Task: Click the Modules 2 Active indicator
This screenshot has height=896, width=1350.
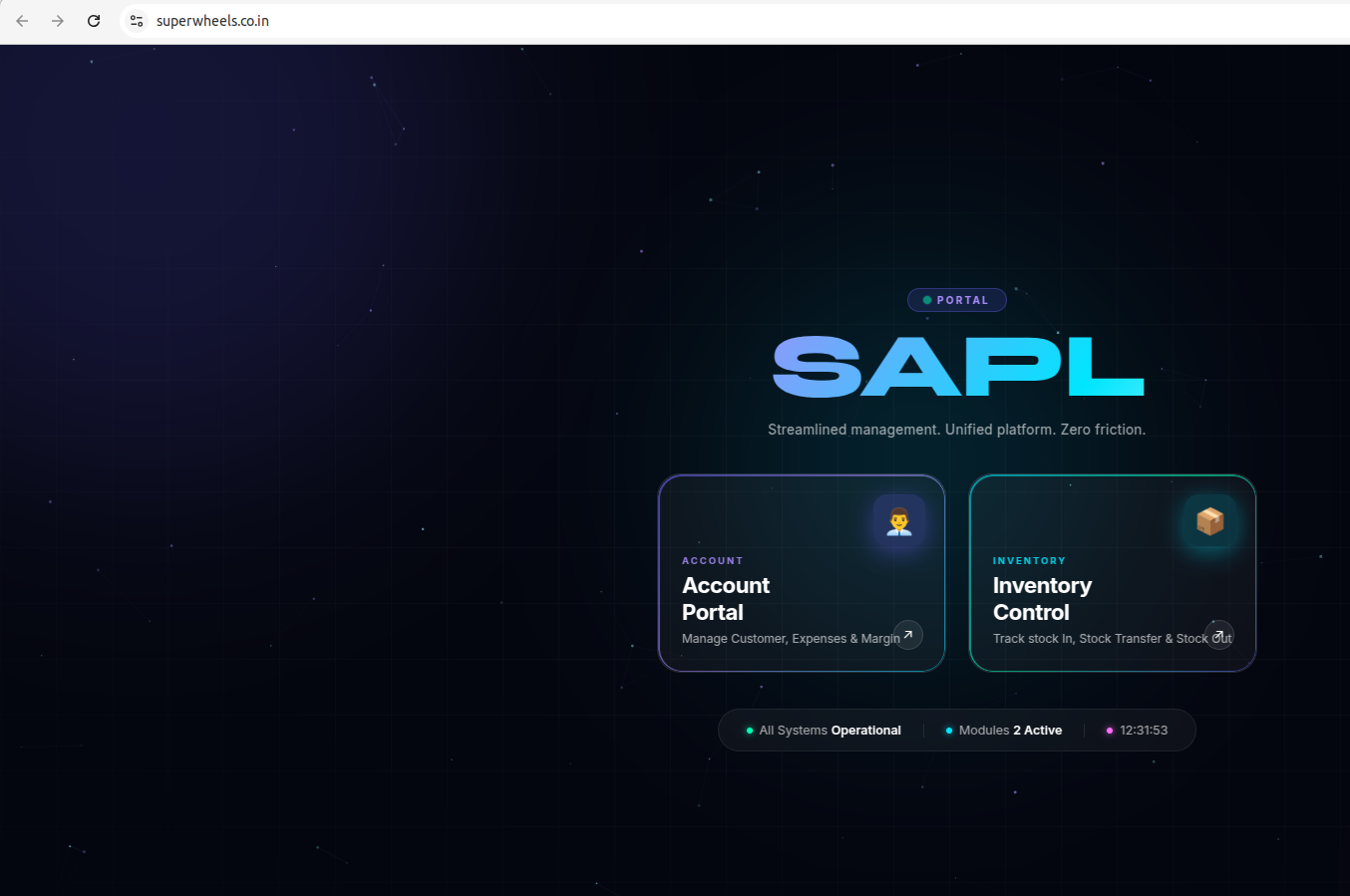Action: click(1009, 731)
